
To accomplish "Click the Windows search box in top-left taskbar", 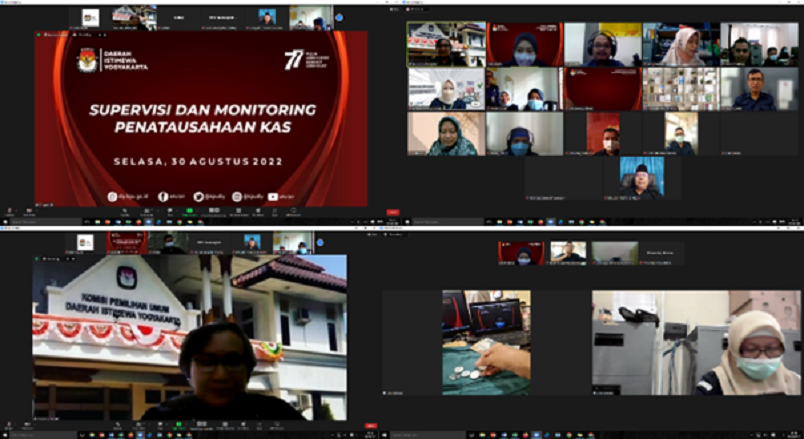I will (x=45, y=222).
